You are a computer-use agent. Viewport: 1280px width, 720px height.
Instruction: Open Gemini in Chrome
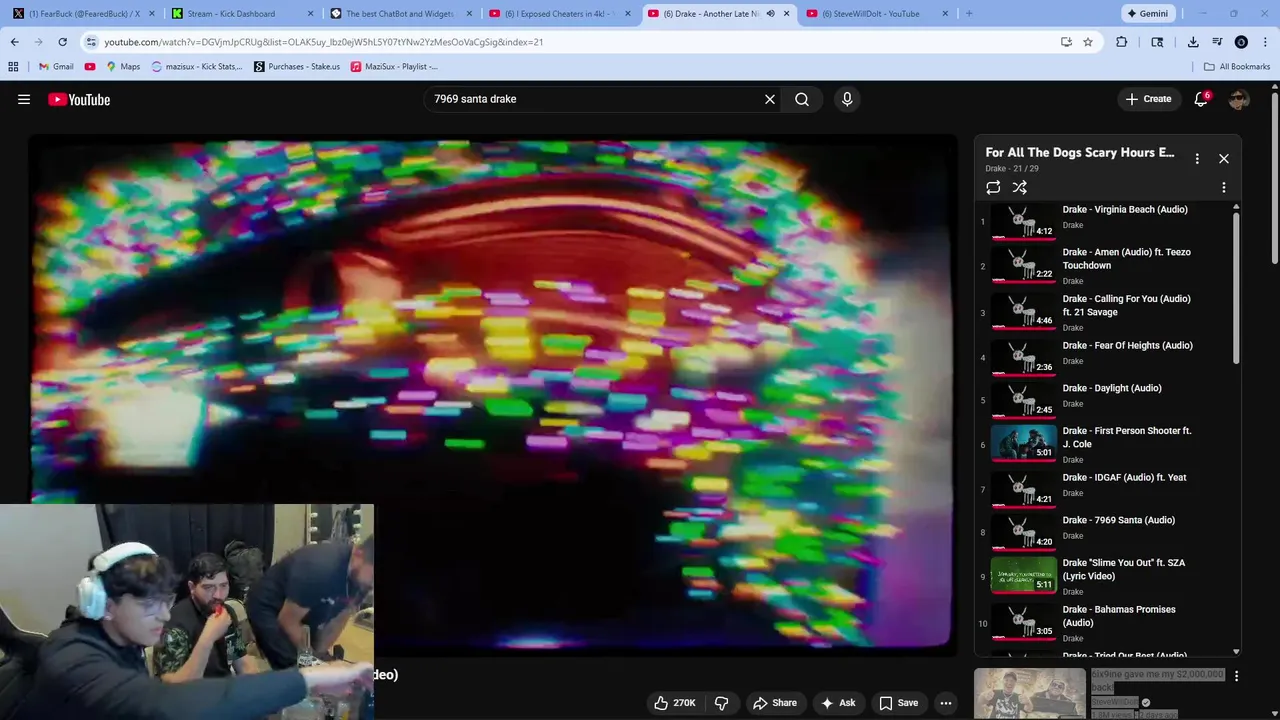[1147, 14]
